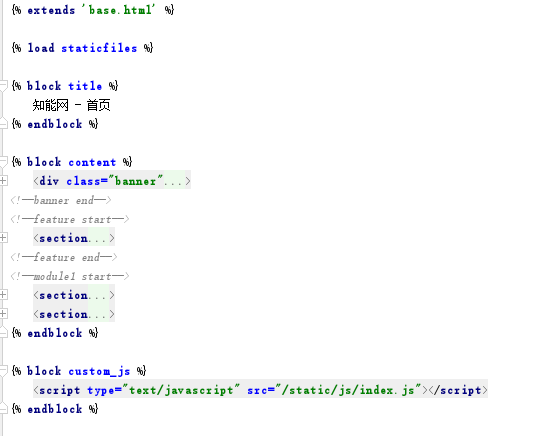538x436 pixels.
Task: Click the 'load' tag keyword
Action: point(41,48)
